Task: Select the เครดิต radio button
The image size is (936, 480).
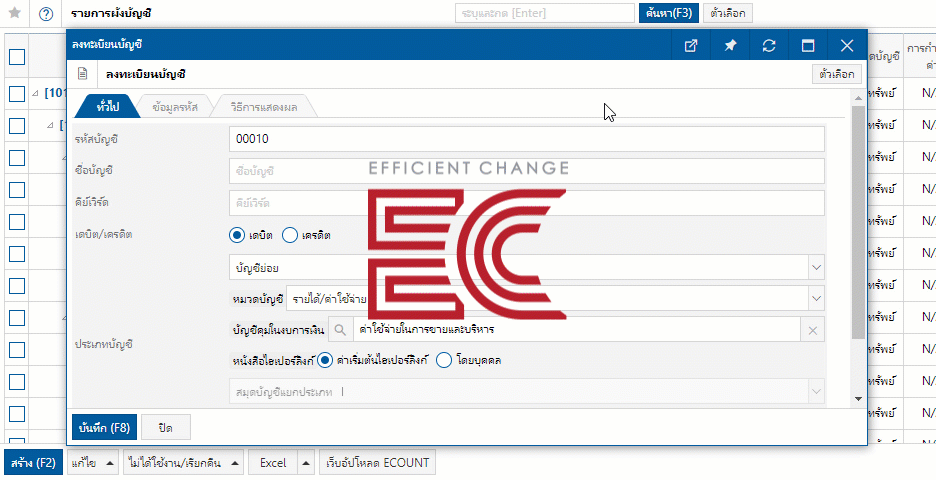Action: click(x=290, y=235)
